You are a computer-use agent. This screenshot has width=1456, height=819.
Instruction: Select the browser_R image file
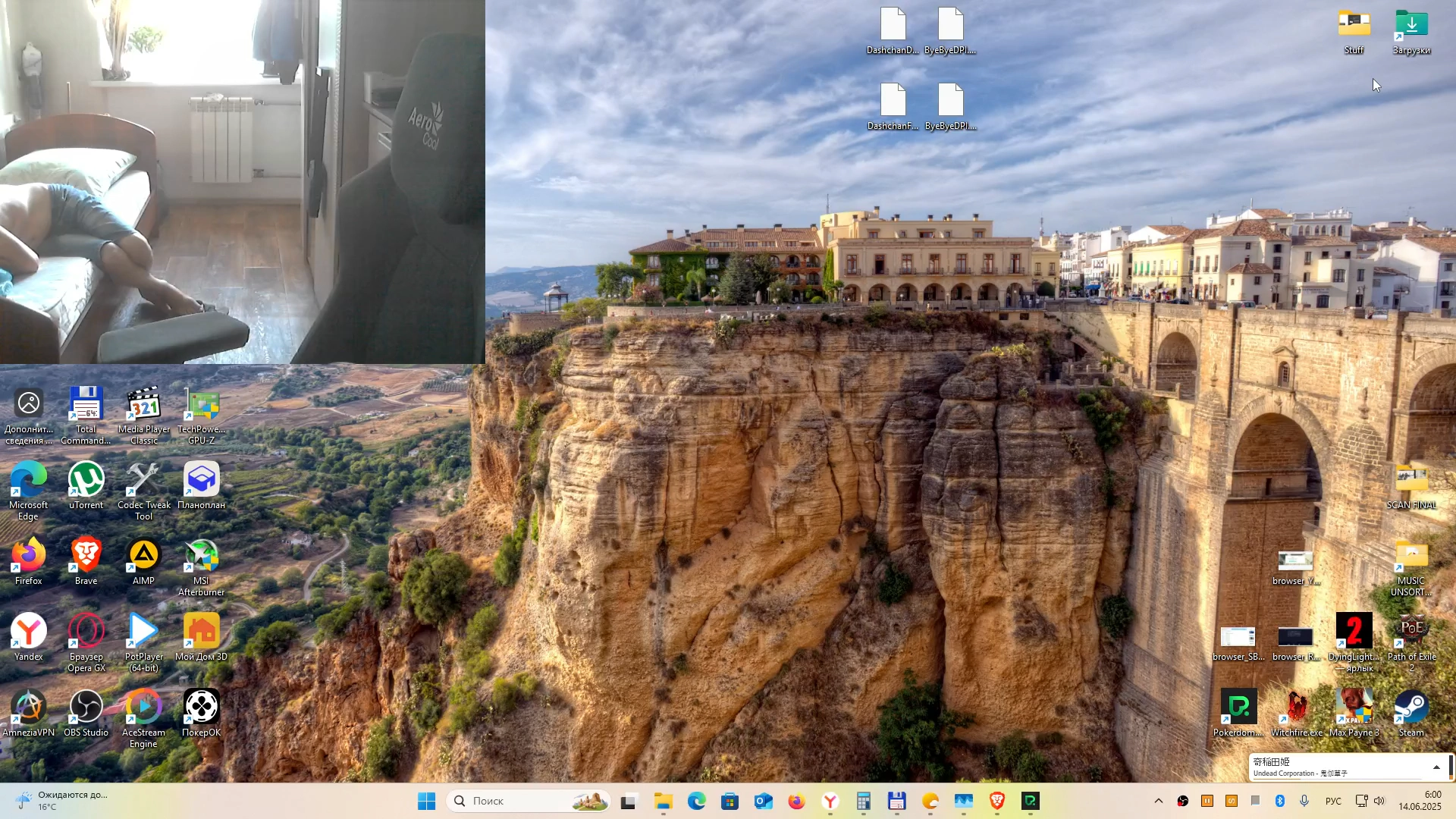1296,642
